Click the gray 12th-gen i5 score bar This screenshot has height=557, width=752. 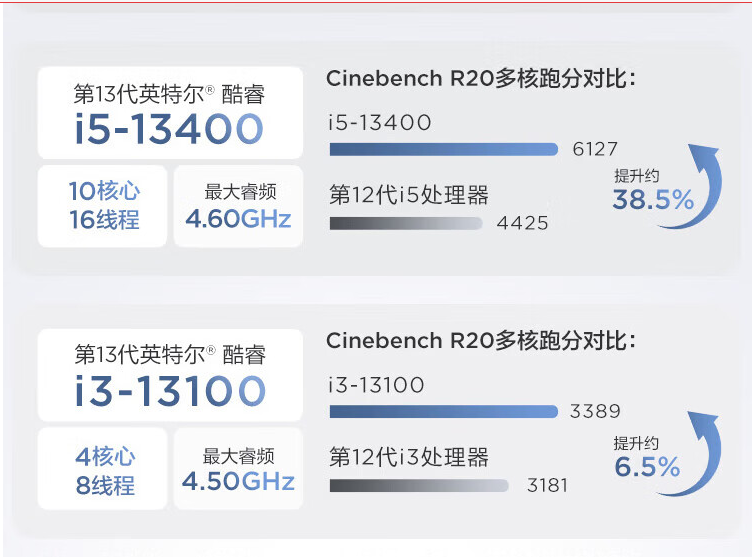coord(405,222)
